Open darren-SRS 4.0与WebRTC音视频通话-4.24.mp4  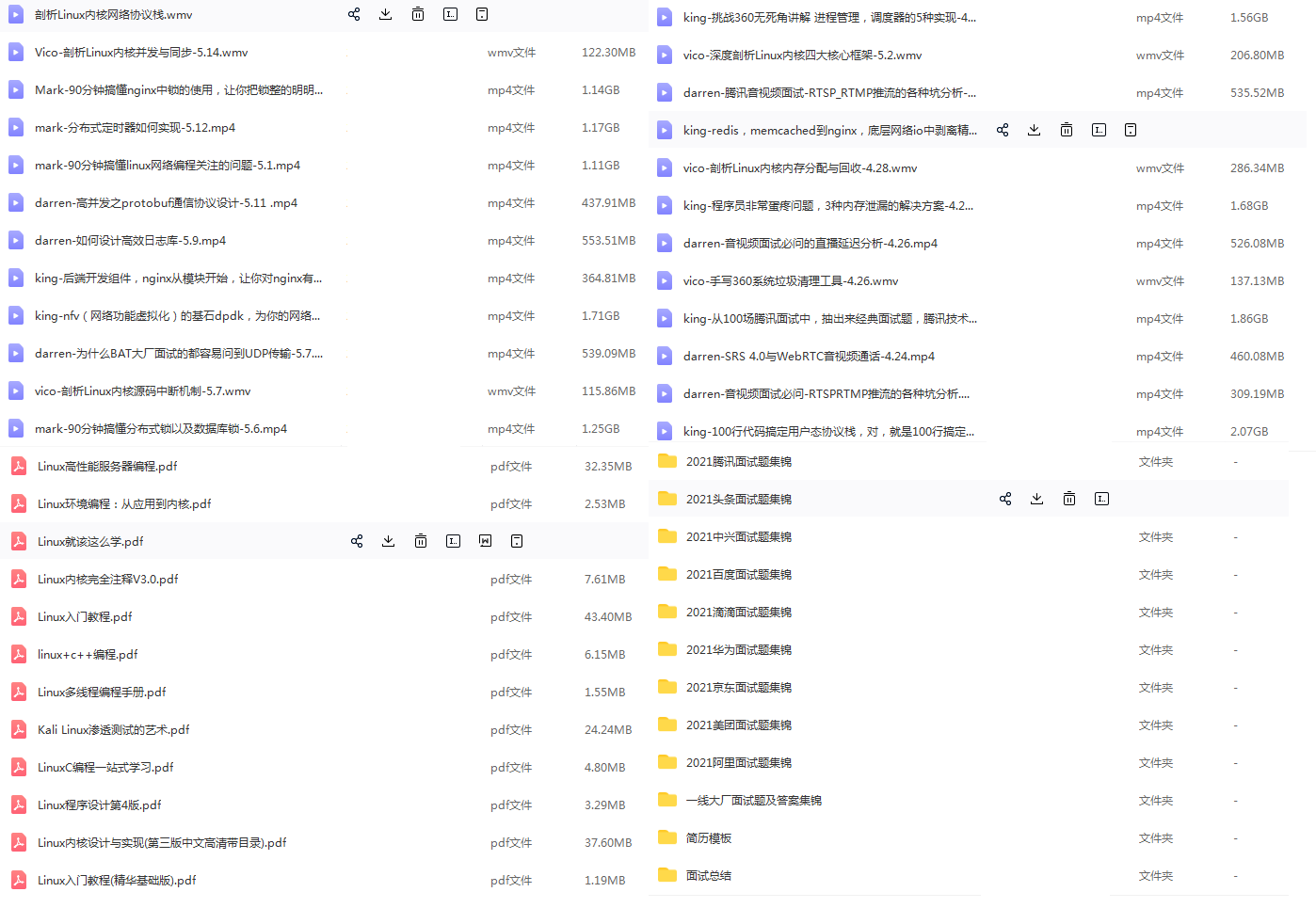(809, 356)
